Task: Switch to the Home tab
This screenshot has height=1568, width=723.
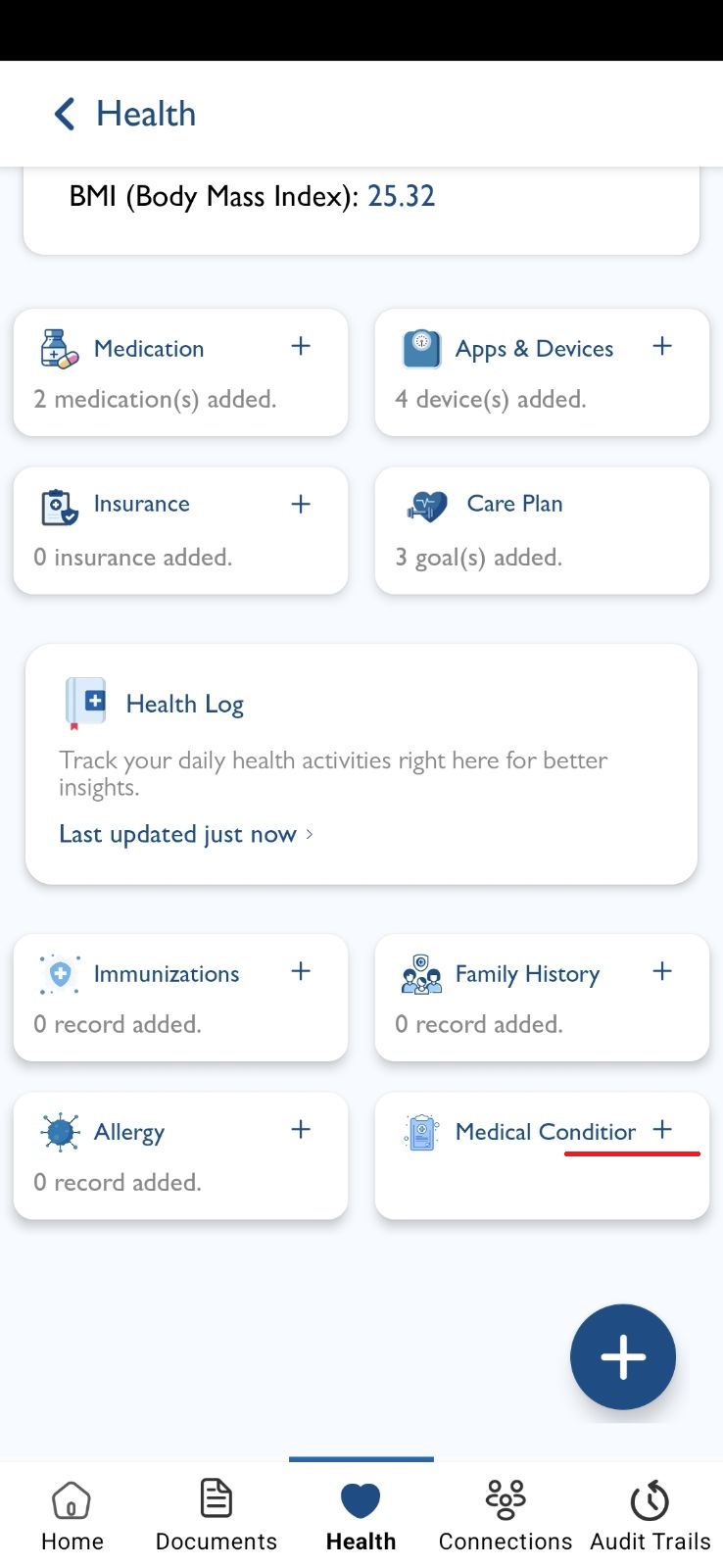Action: point(72,1515)
